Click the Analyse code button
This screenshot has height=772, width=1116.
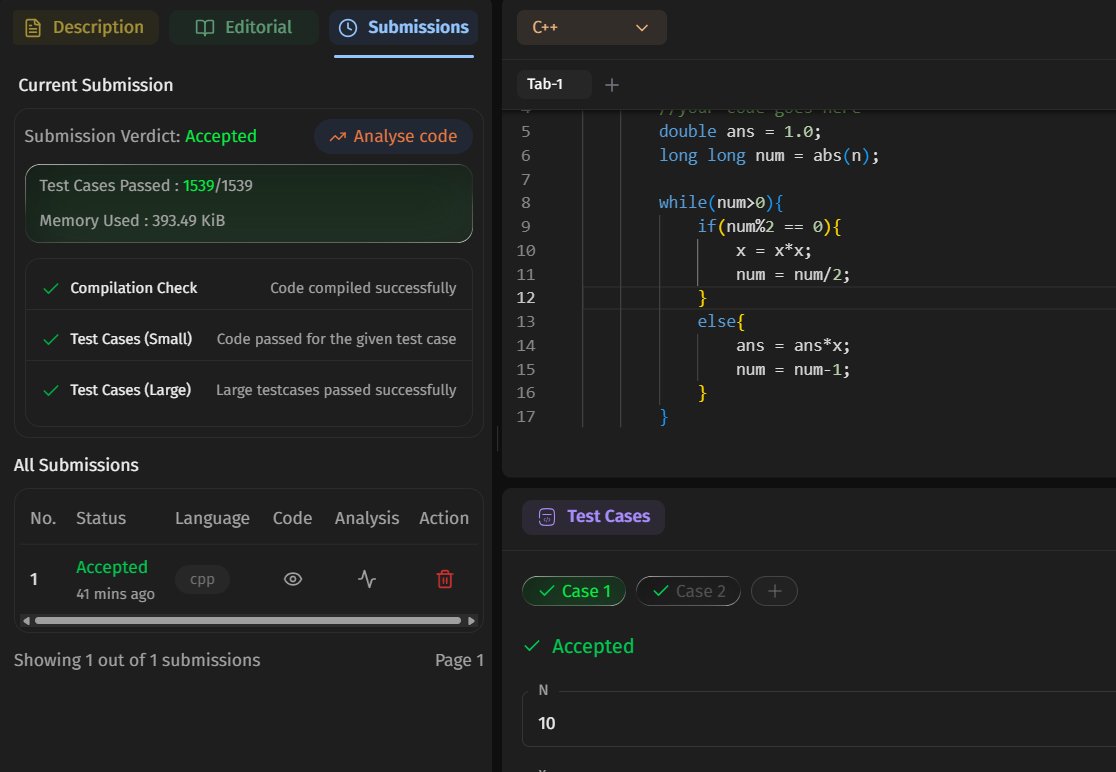(x=394, y=136)
